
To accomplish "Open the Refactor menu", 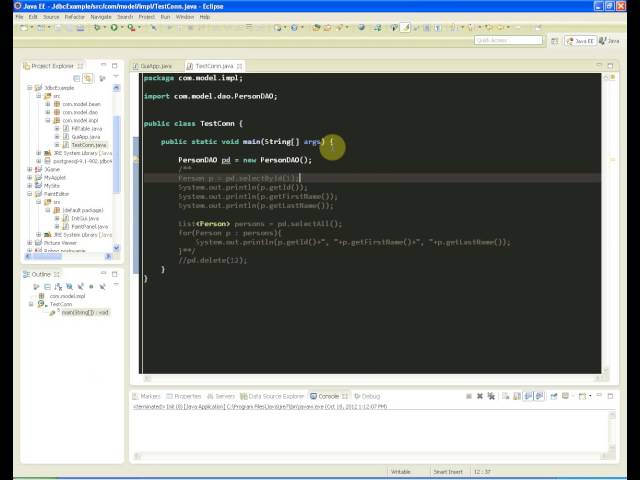I will pyautogui.click(x=75, y=17).
